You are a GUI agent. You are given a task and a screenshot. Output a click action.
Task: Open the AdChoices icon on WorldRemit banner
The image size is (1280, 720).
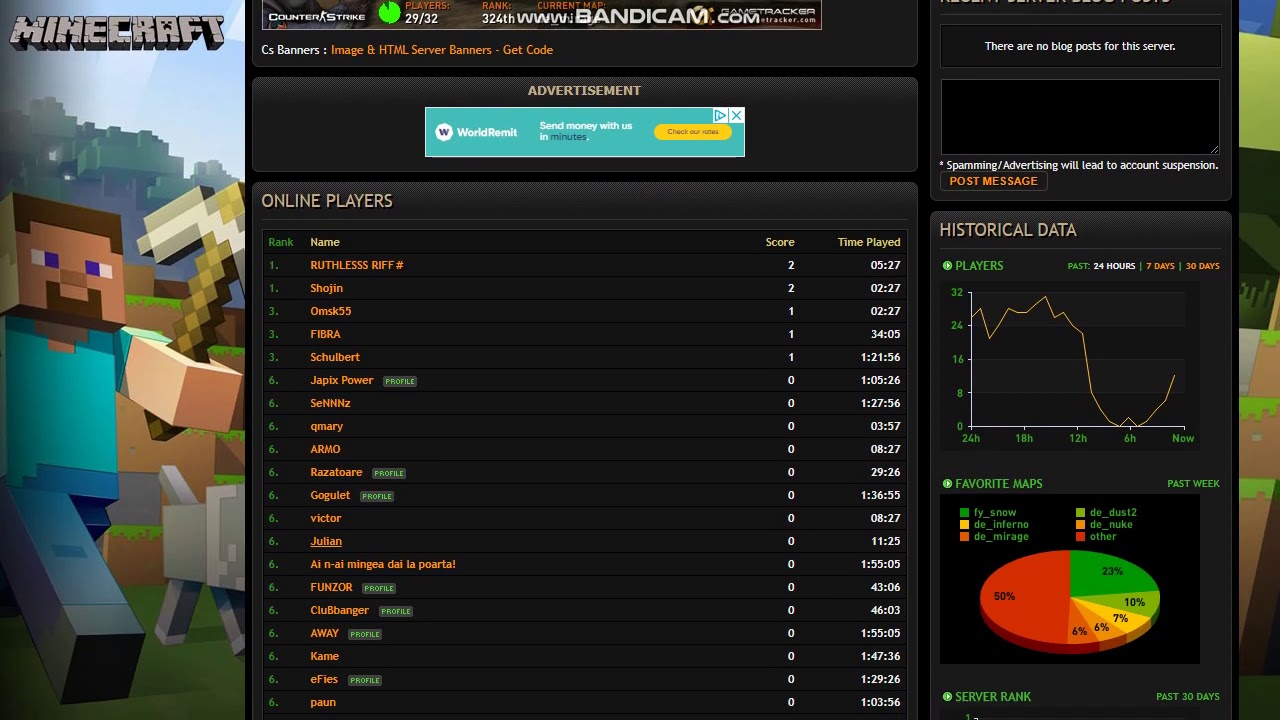720,115
